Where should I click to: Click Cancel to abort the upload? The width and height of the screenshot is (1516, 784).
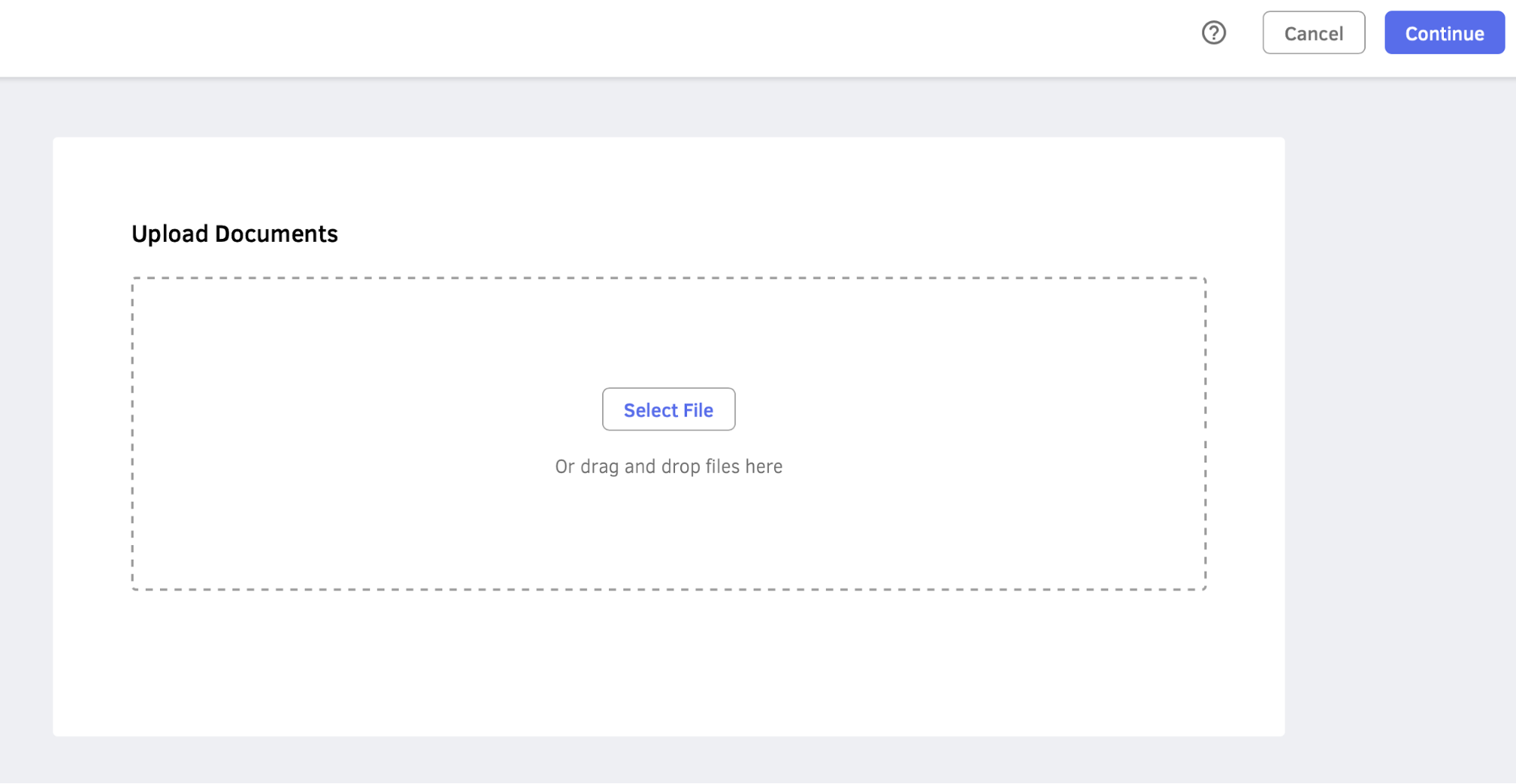coord(1314,33)
